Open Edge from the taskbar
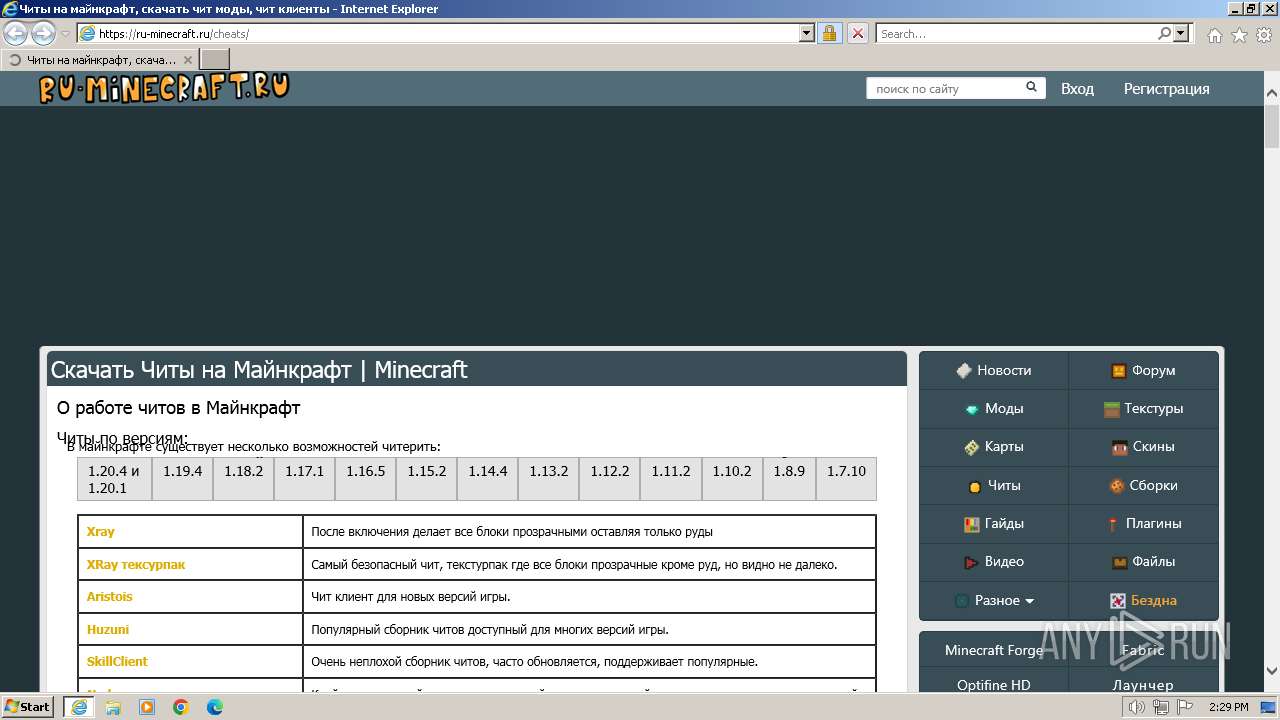 tap(215, 707)
